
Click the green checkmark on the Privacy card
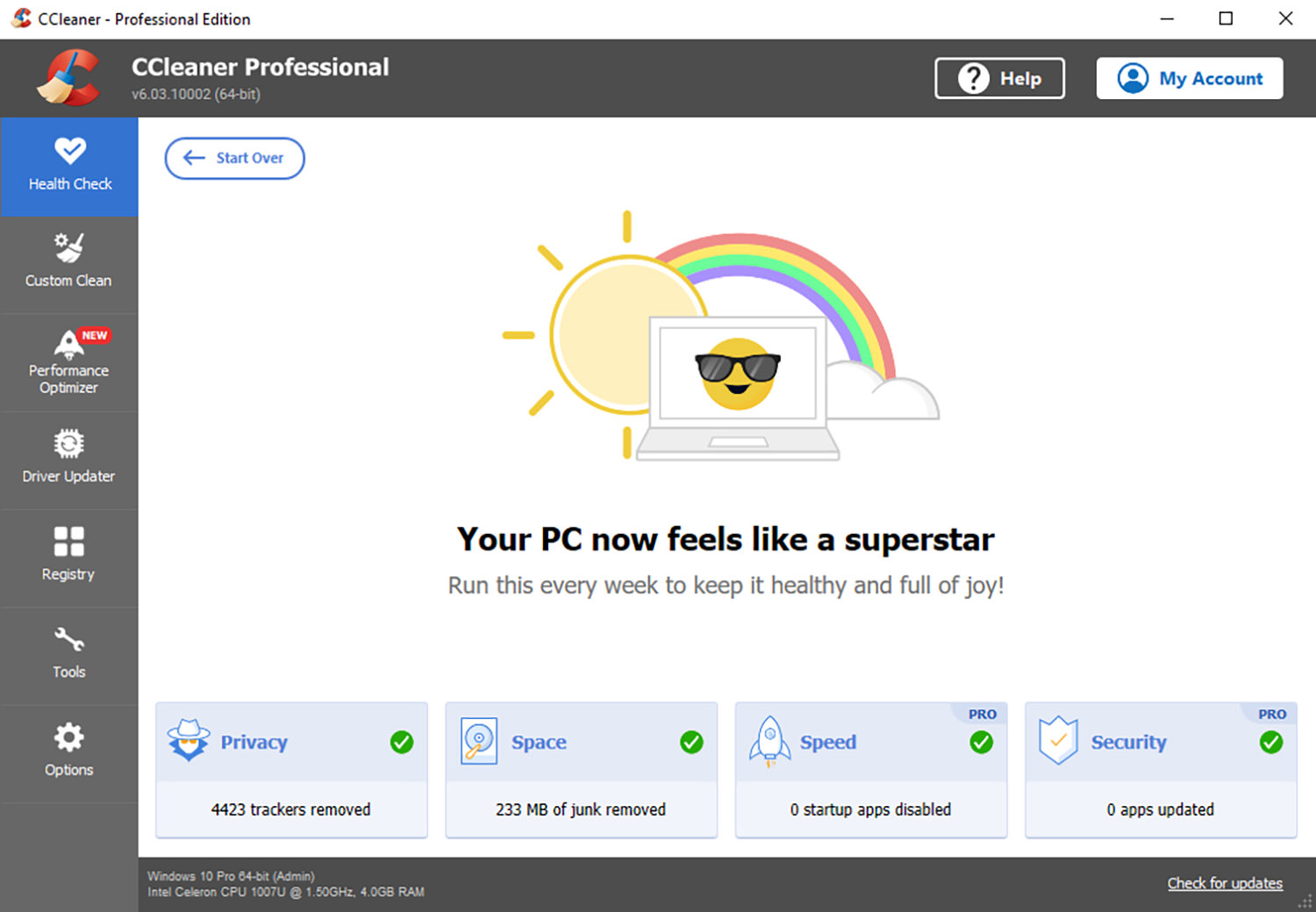tap(402, 742)
